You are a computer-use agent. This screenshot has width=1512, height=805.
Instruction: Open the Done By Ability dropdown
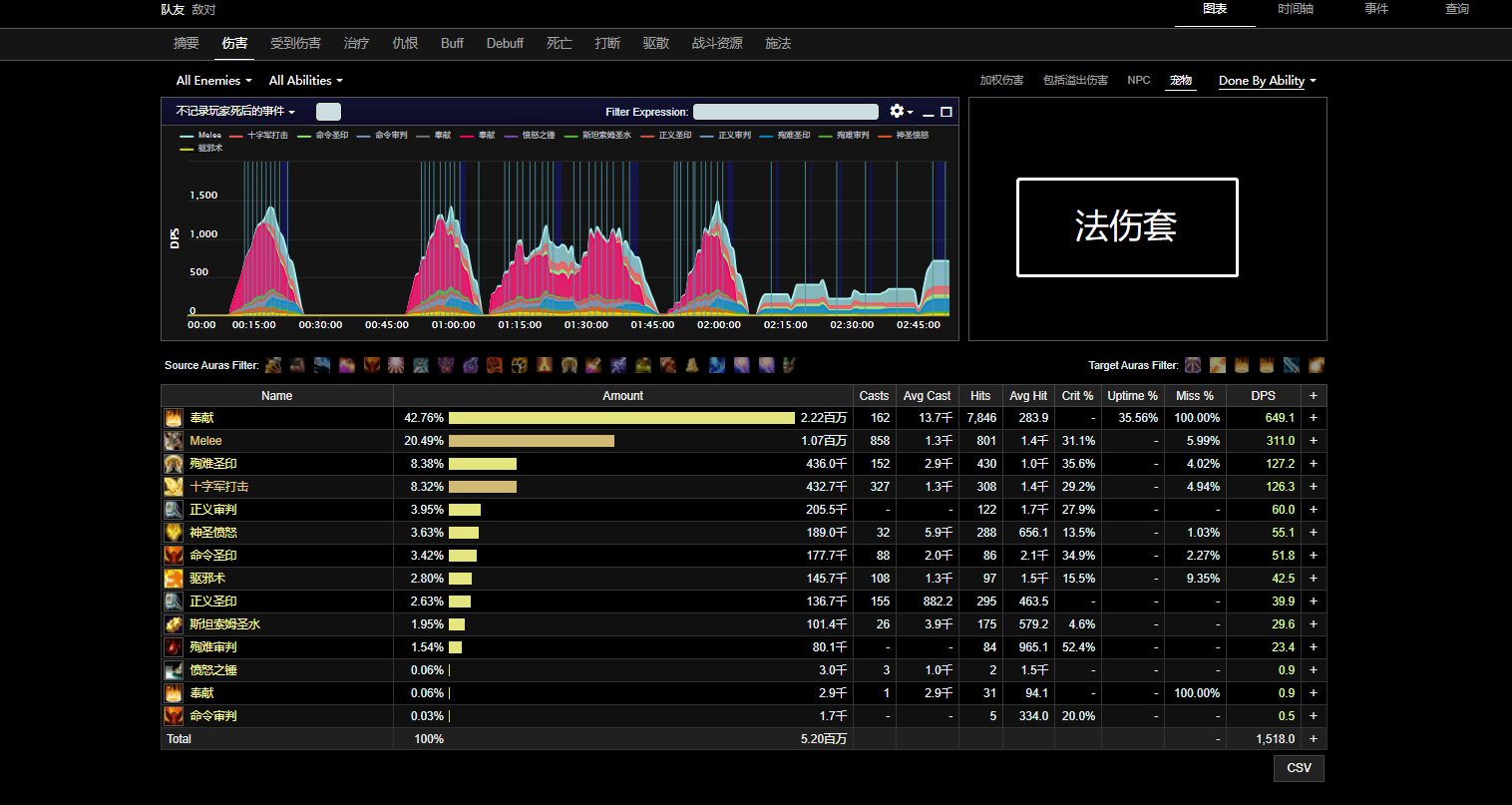pyautogui.click(x=1267, y=80)
